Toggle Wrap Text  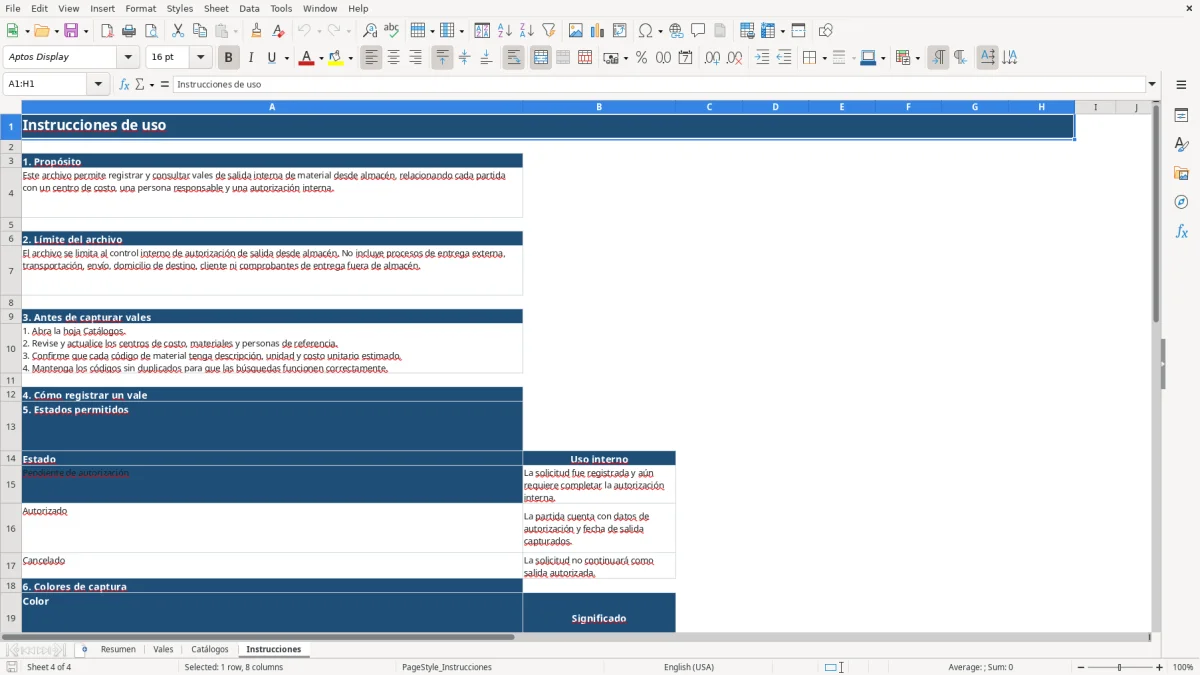[514, 58]
